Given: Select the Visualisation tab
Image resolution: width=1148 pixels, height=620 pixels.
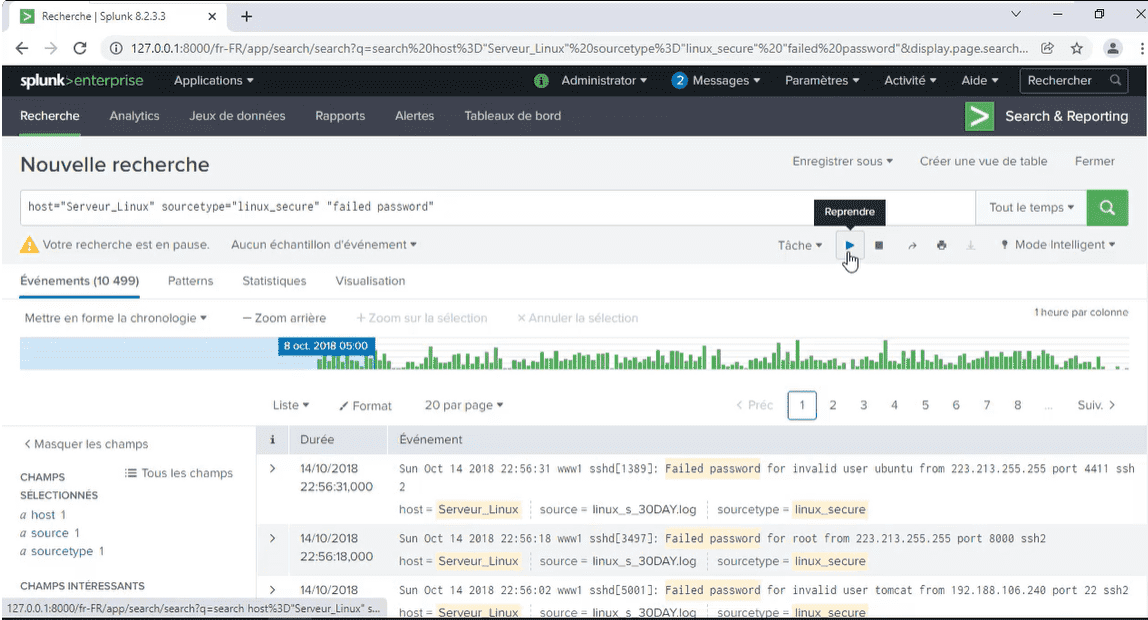Looking at the screenshot, I should coord(370,281).
